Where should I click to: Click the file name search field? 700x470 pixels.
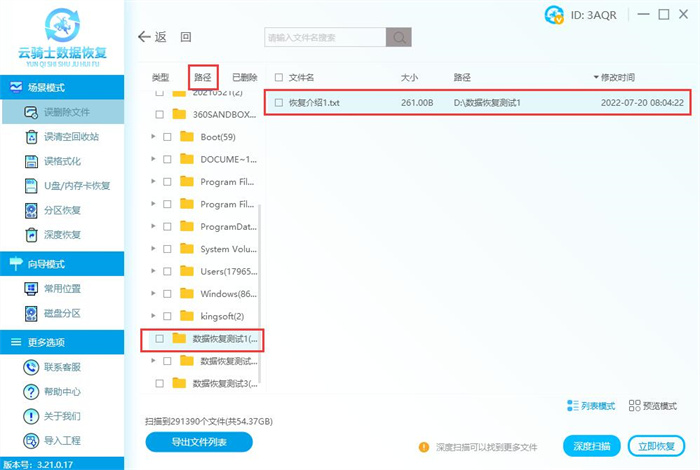(323, 37)
